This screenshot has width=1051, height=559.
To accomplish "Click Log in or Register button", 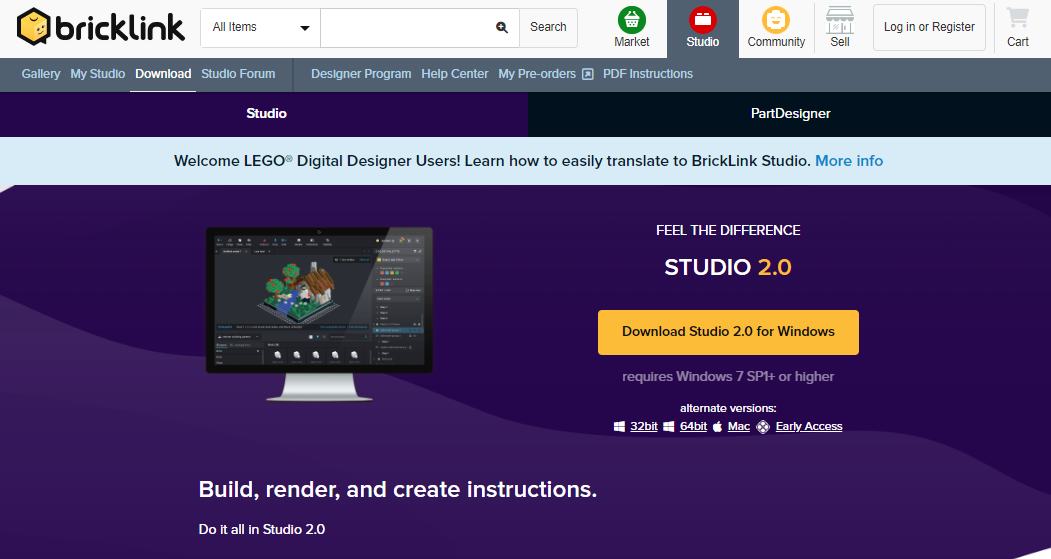I will (x=929, y=27).
